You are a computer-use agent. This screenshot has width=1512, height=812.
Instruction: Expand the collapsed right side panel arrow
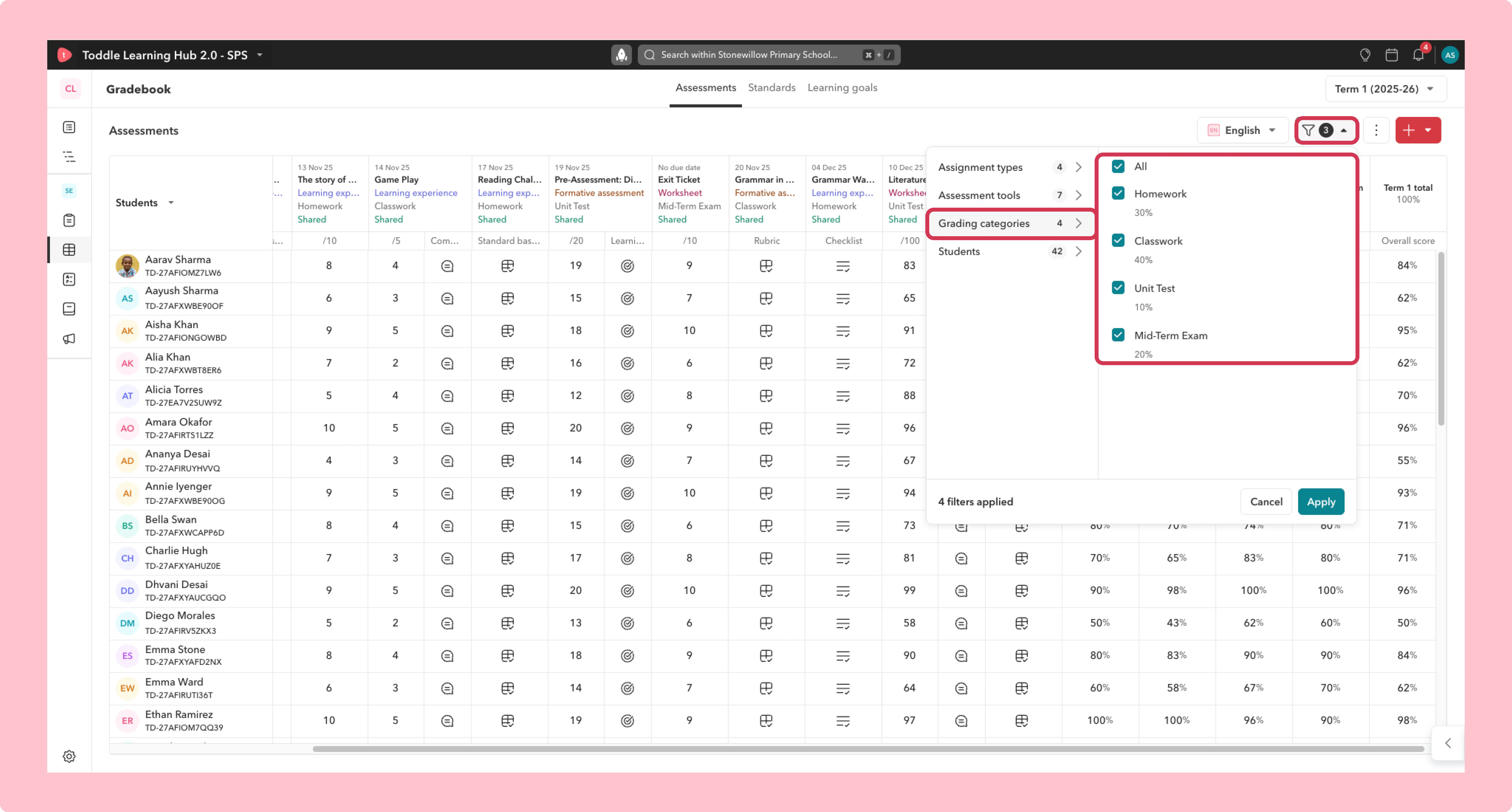pos(1448,743)
